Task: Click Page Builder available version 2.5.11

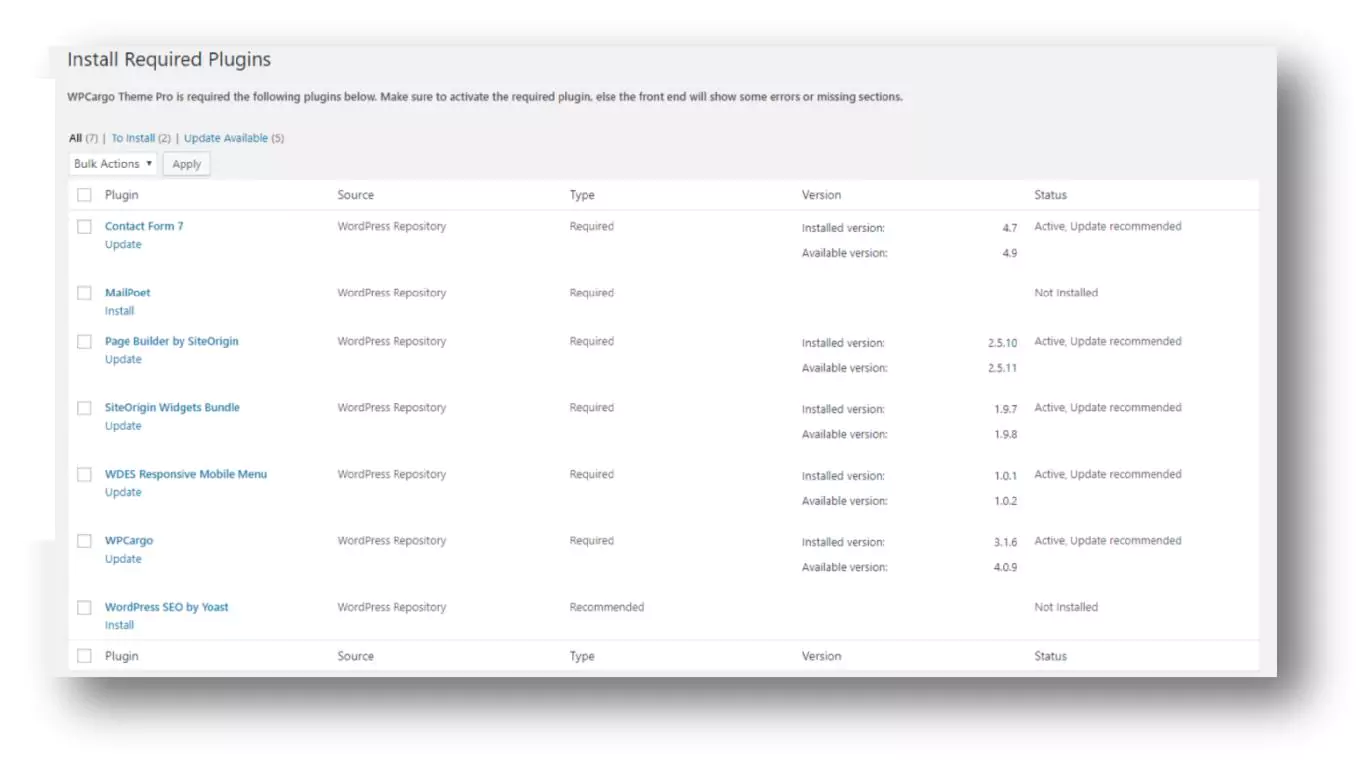Action: coord(1002,368)
